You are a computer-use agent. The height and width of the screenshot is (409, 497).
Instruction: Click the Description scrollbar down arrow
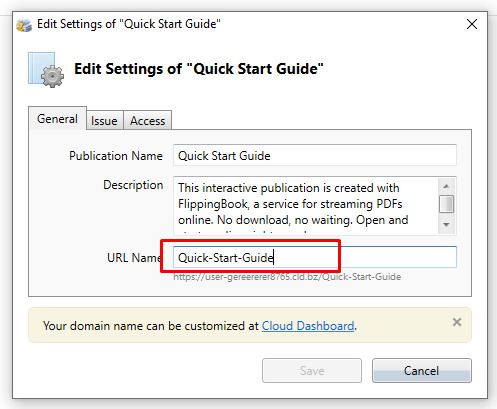click(446, 224)
